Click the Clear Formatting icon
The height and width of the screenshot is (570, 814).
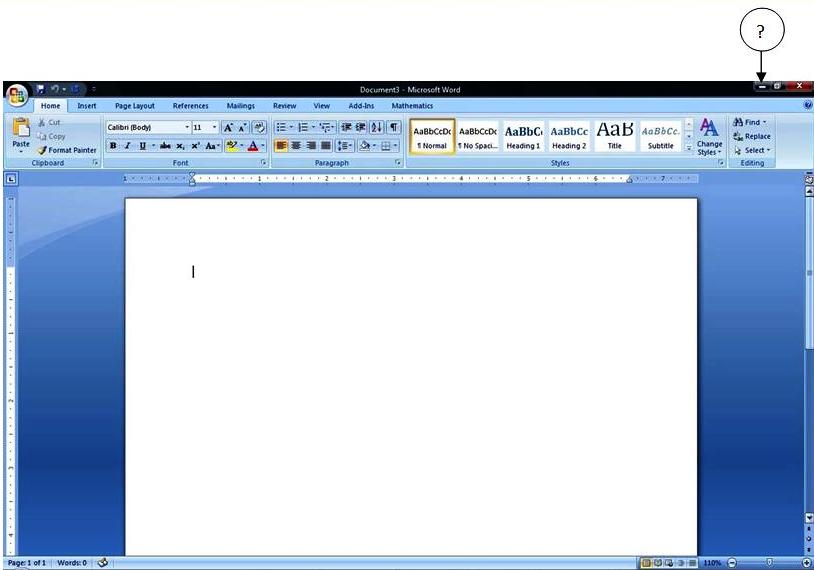pos(259,128)
